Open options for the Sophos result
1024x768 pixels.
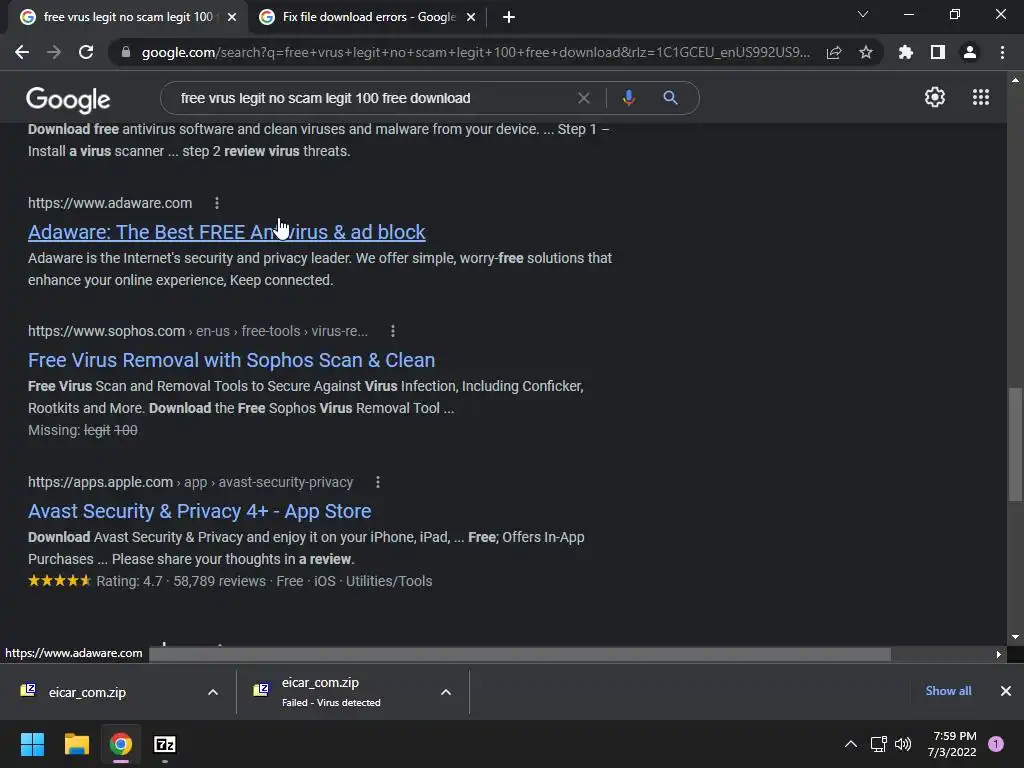pyautogui.click(x=392, y=331)
